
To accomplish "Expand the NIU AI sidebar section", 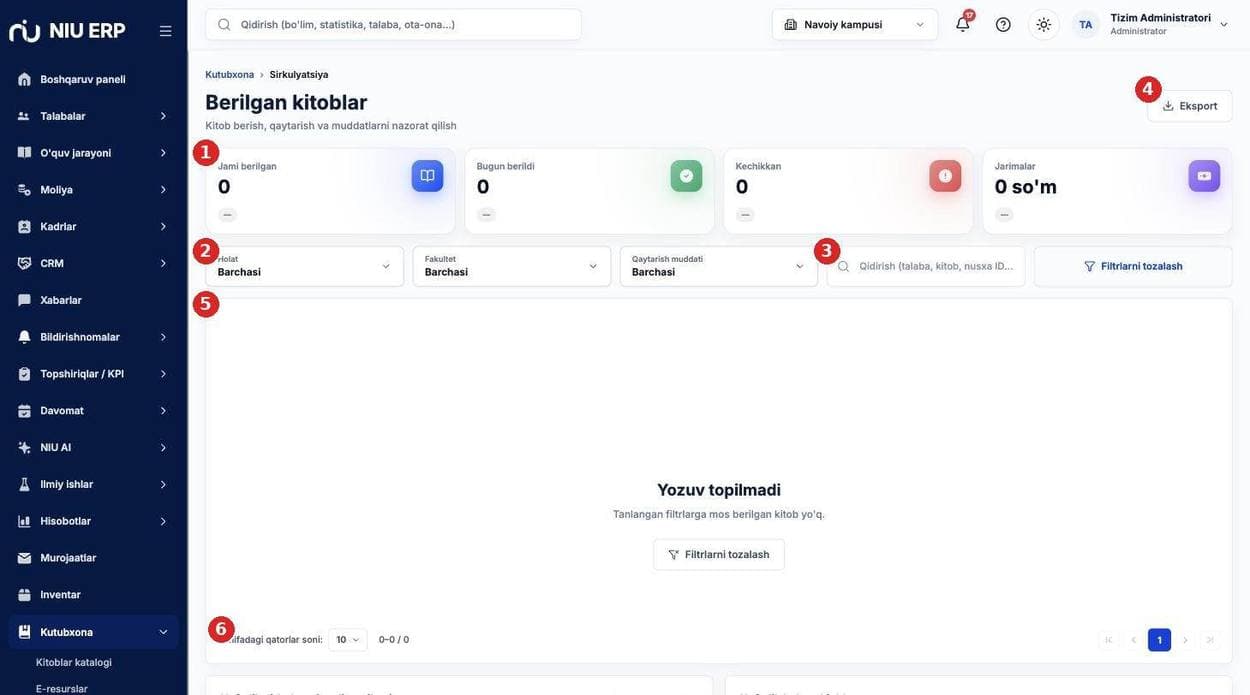I will pos(94,447).
